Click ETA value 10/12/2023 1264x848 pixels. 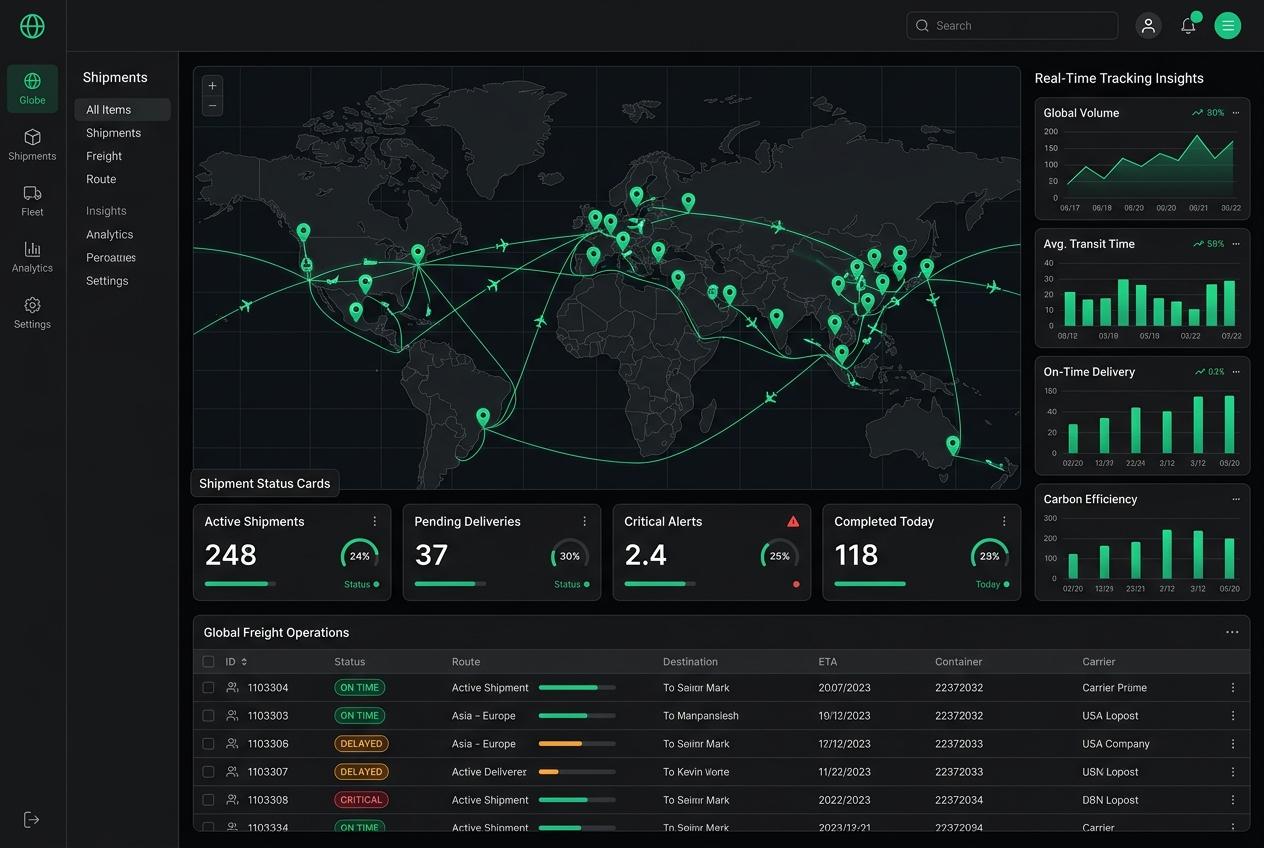pos(844,716)
